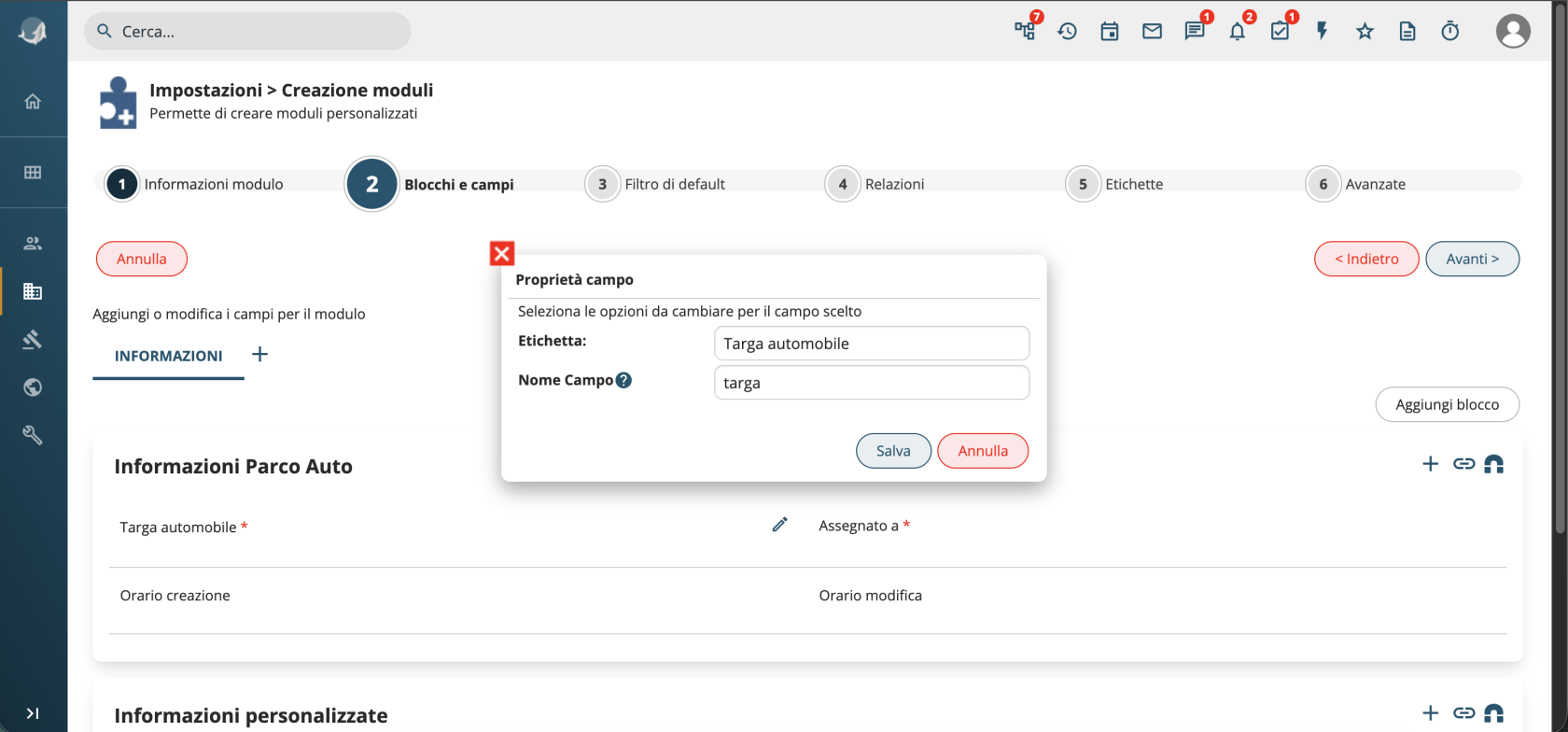The height and width of the screenshot is (732, 1568).
Task: Open the grid modules icon in sidebar
Action: [x=33, y=172]
